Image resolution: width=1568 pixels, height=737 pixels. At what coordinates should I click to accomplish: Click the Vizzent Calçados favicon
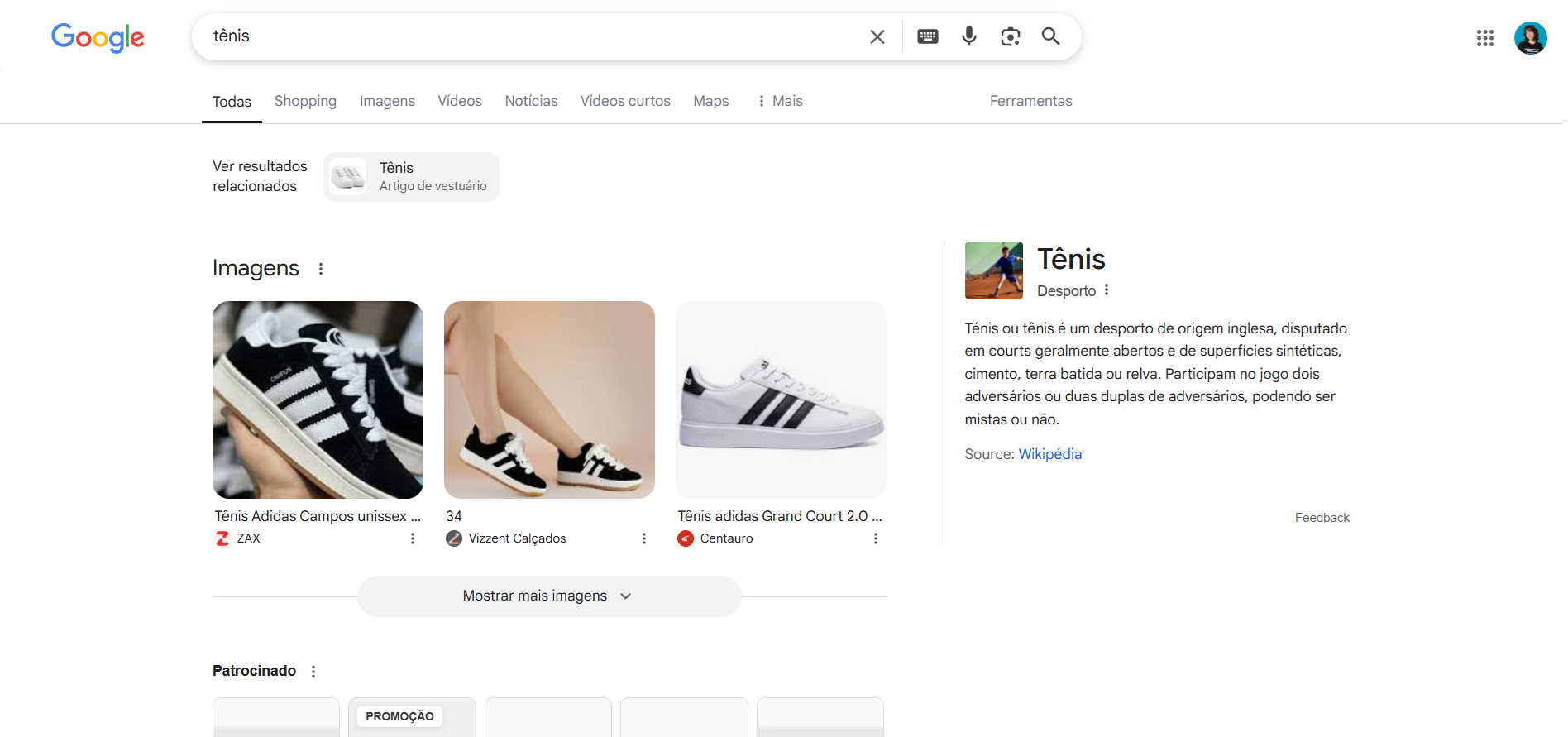pos(454,538)
